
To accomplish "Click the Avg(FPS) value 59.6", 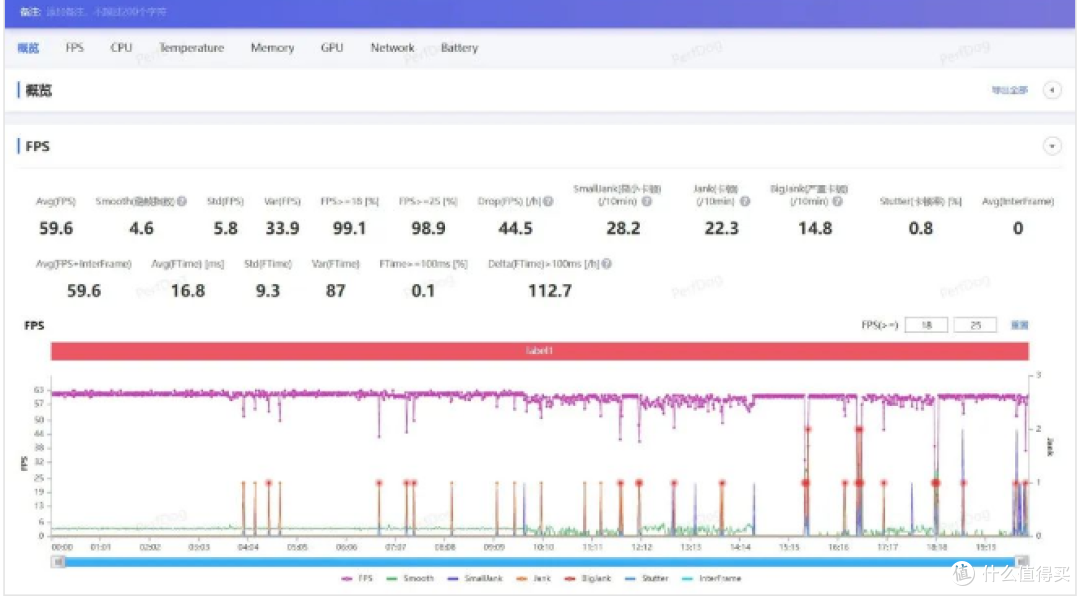I will [56, 228].
